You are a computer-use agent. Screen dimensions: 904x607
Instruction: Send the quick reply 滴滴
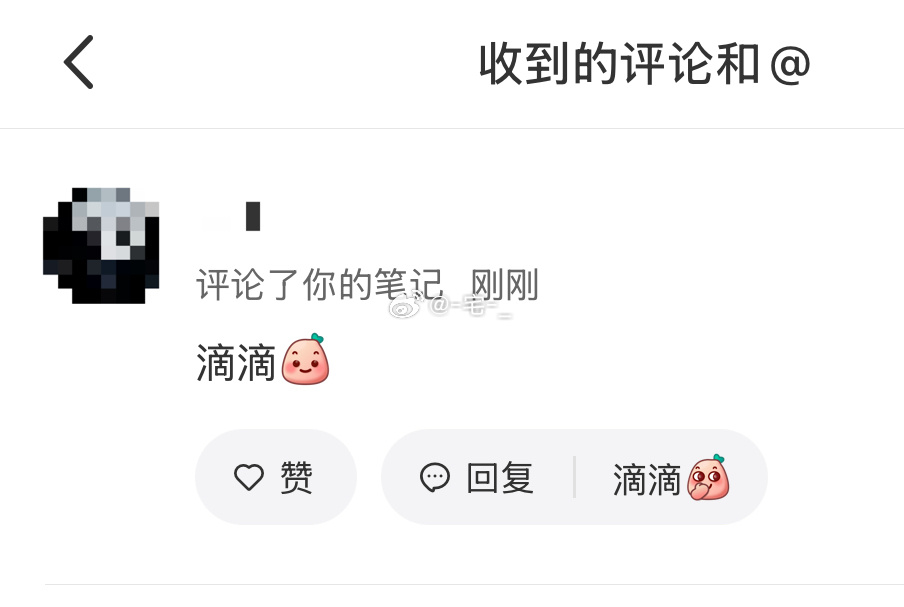pyautogui.click(x=671, y=477)
